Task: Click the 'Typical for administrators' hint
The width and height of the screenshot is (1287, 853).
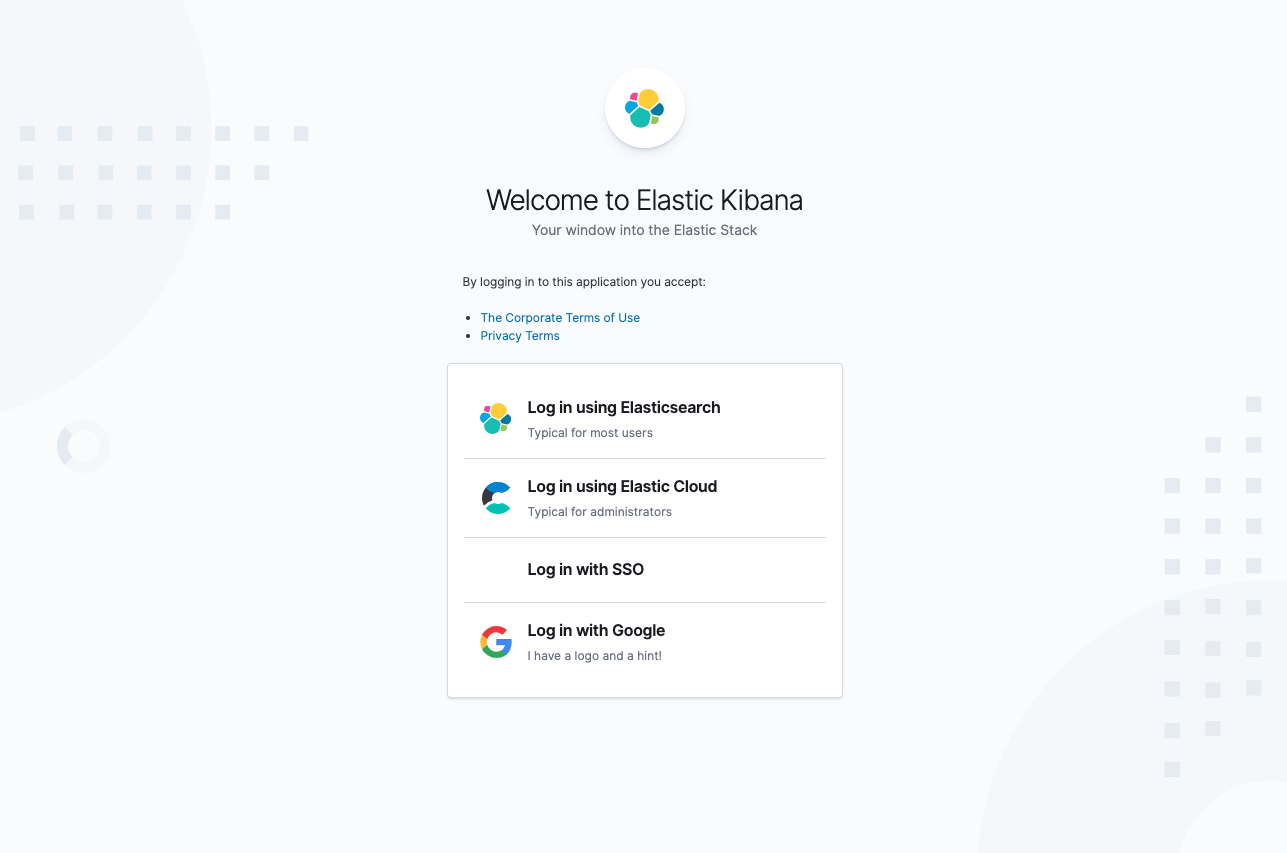Action: (x=600, y=512)
